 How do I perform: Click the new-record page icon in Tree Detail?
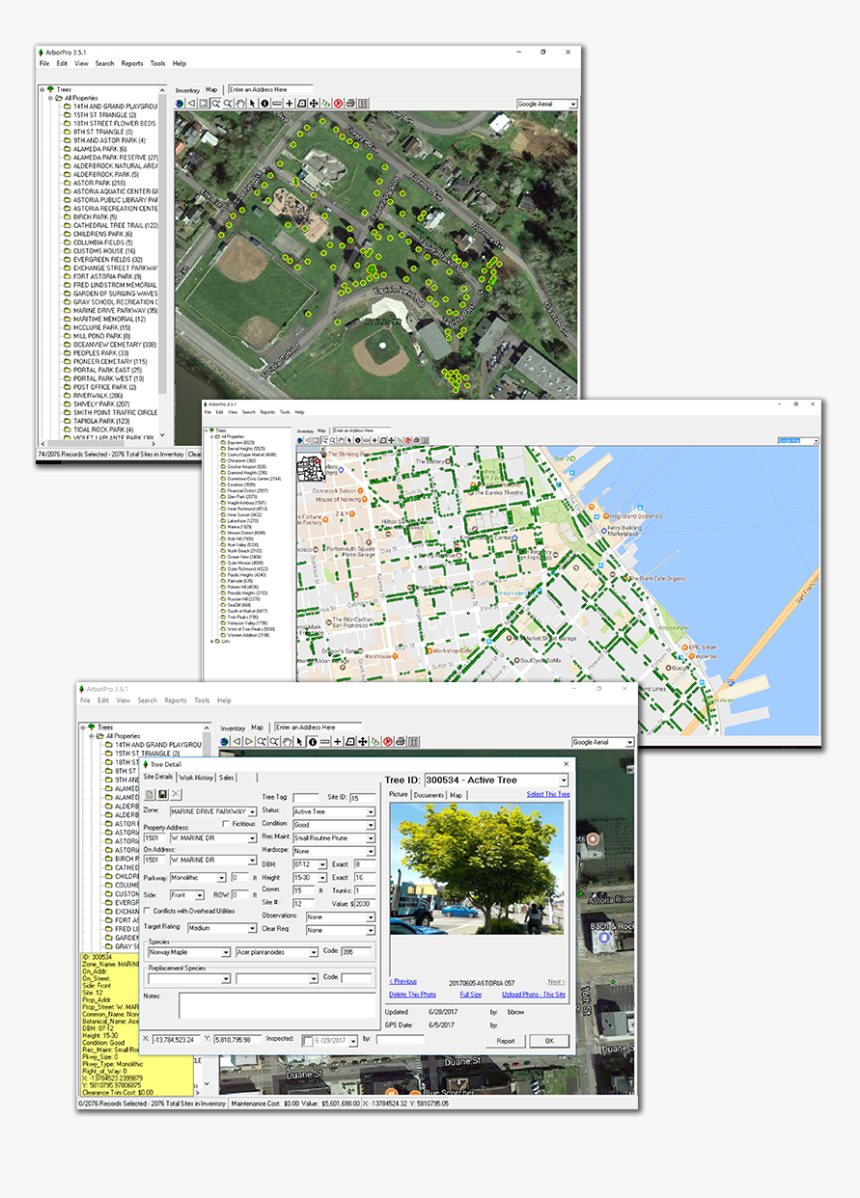150,795
